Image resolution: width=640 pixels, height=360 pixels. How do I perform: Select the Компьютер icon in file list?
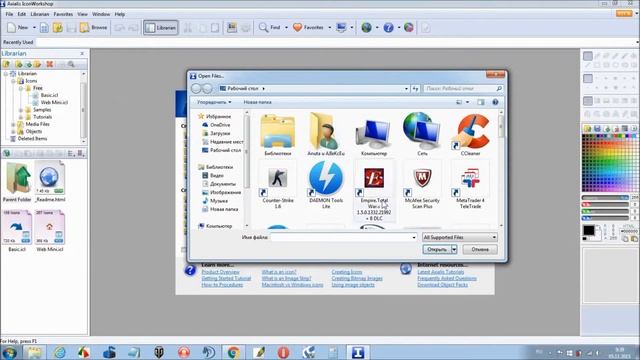(374, 135)
